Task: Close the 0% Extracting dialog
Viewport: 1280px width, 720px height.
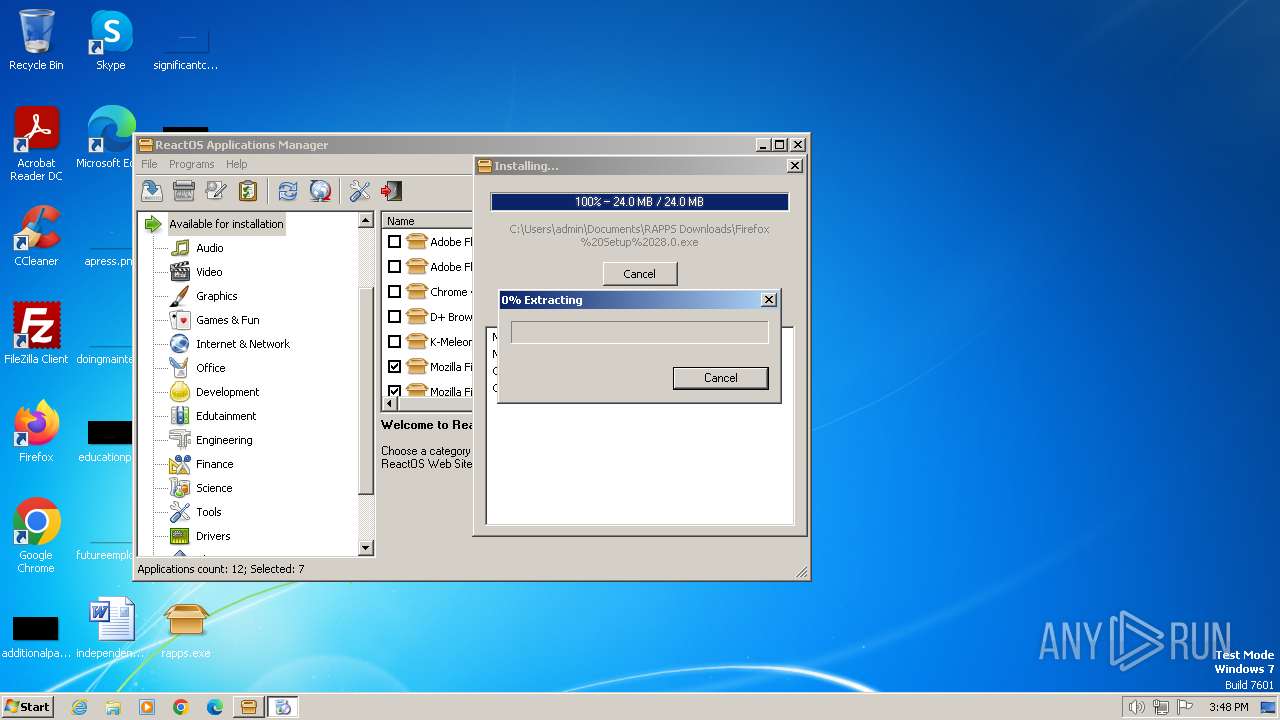Action: tap(769, 300)
